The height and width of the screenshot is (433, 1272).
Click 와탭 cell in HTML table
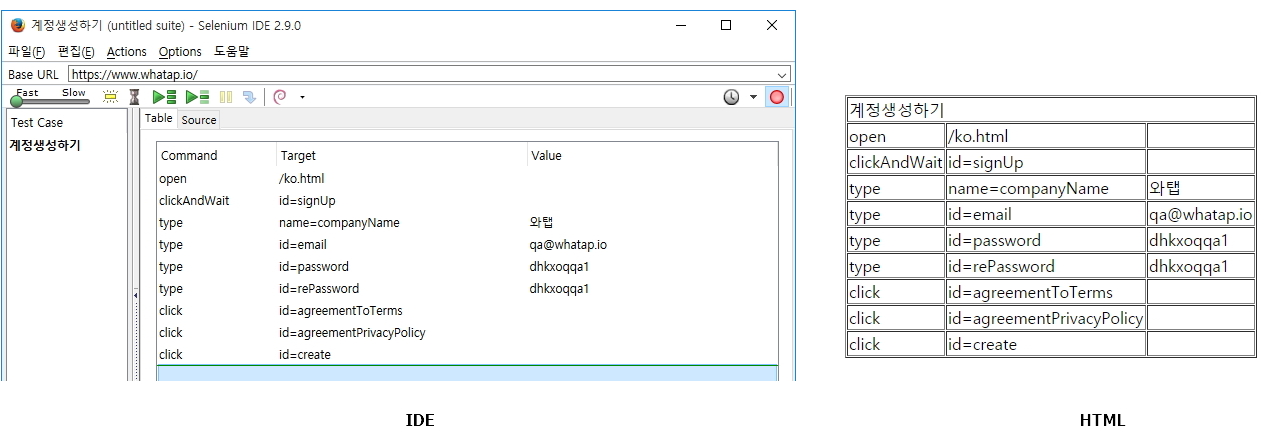[1200, 187]
